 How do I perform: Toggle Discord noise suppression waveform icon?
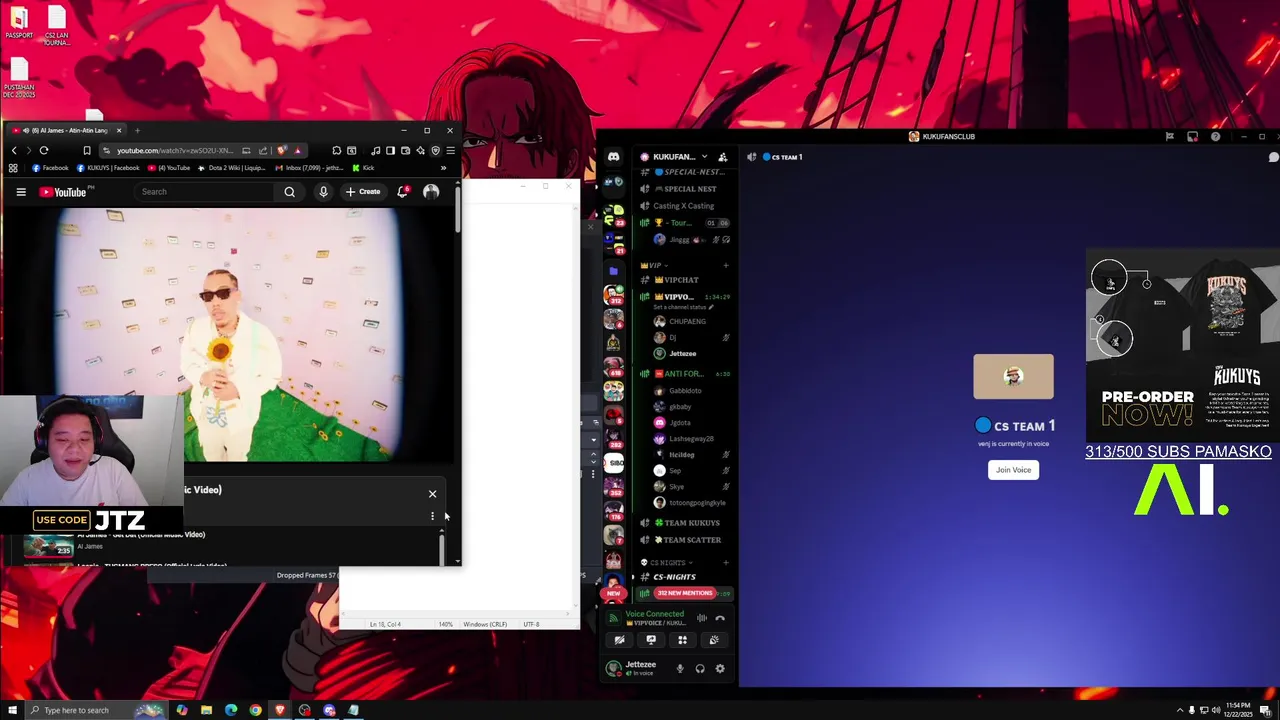click(x=701, y=618)
